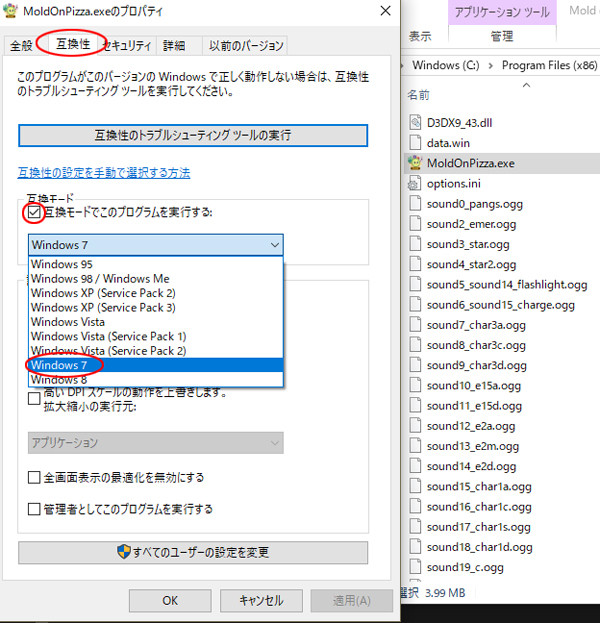Click the sound19_c.ogg file icon
Viewport: 600px width, 623px height.
coord(415,567)
